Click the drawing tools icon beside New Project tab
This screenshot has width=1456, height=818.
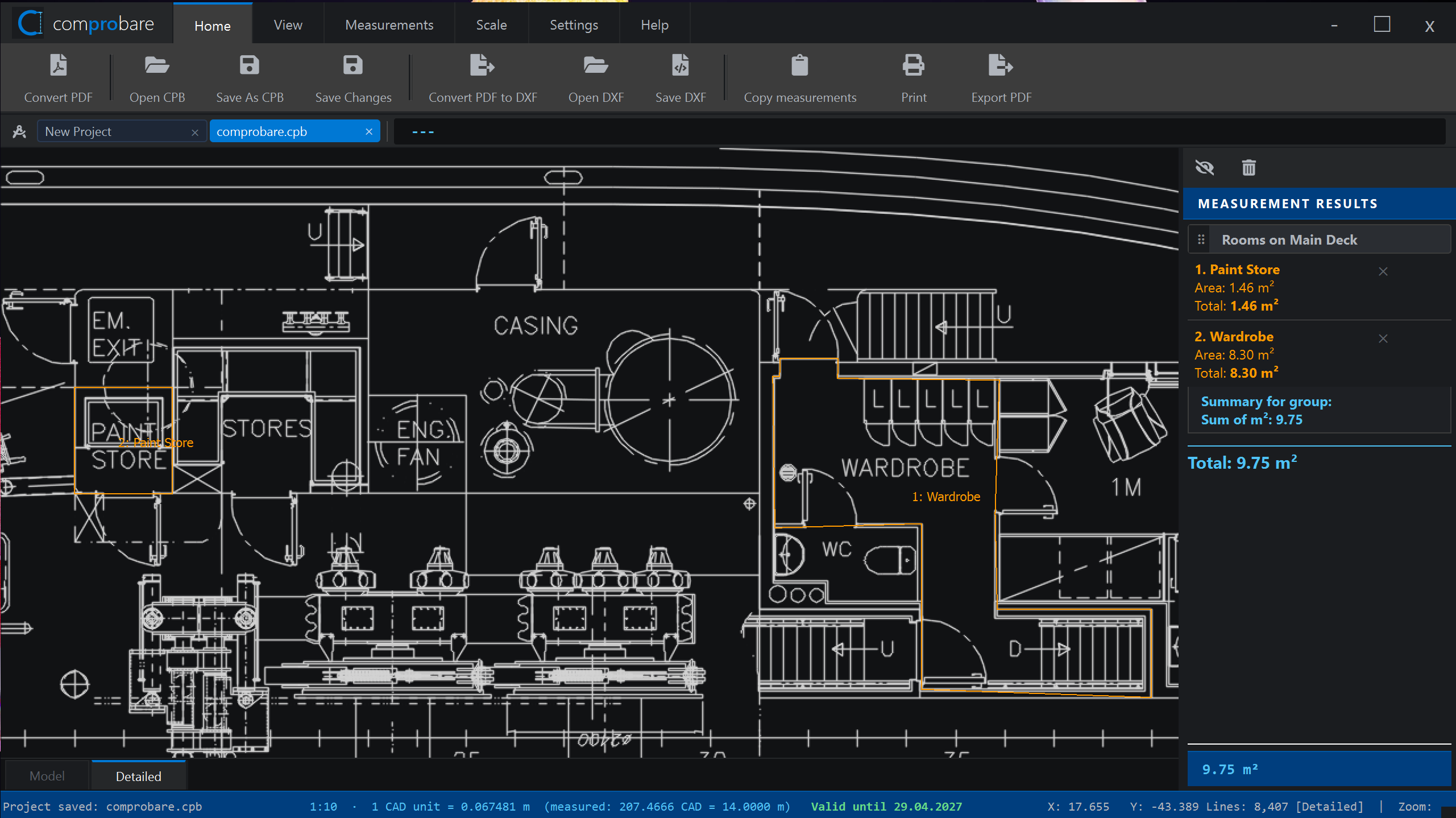click(x=19, y=131)
